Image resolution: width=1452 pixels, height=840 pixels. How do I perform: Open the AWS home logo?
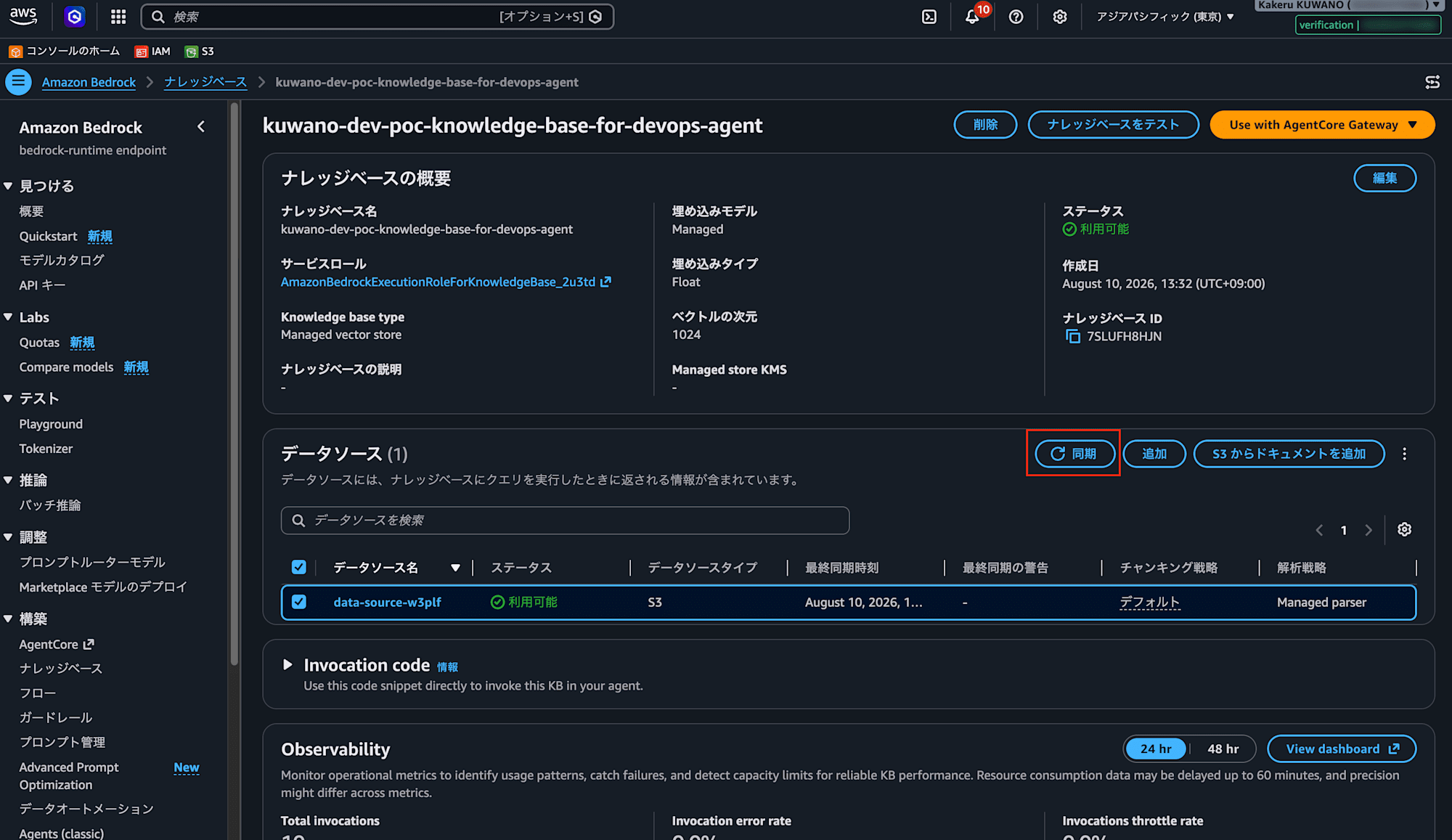23,16
